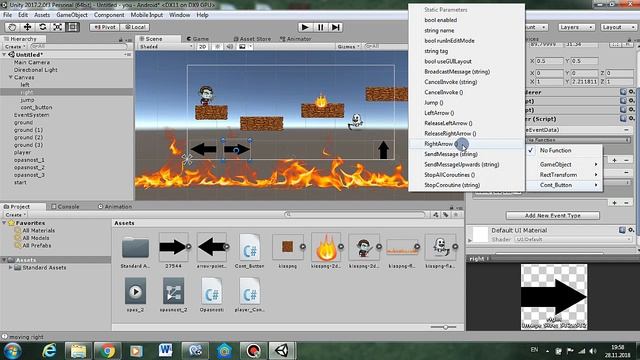Choose Jump () in function list

pyautogui.click(x=466, y=102)
